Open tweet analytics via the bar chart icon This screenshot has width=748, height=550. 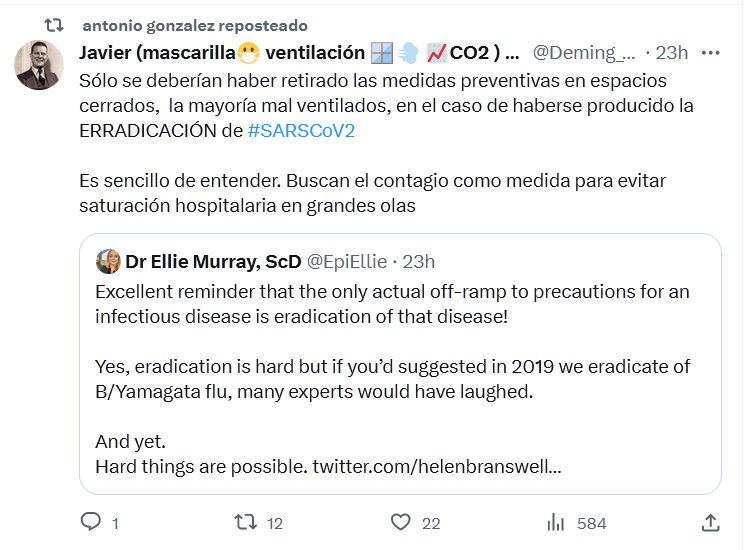[x=556, y=523]
